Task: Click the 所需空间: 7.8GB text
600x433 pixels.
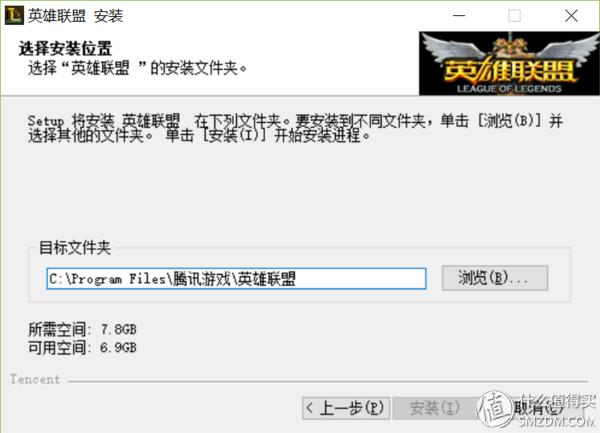Action: point(82,329)
